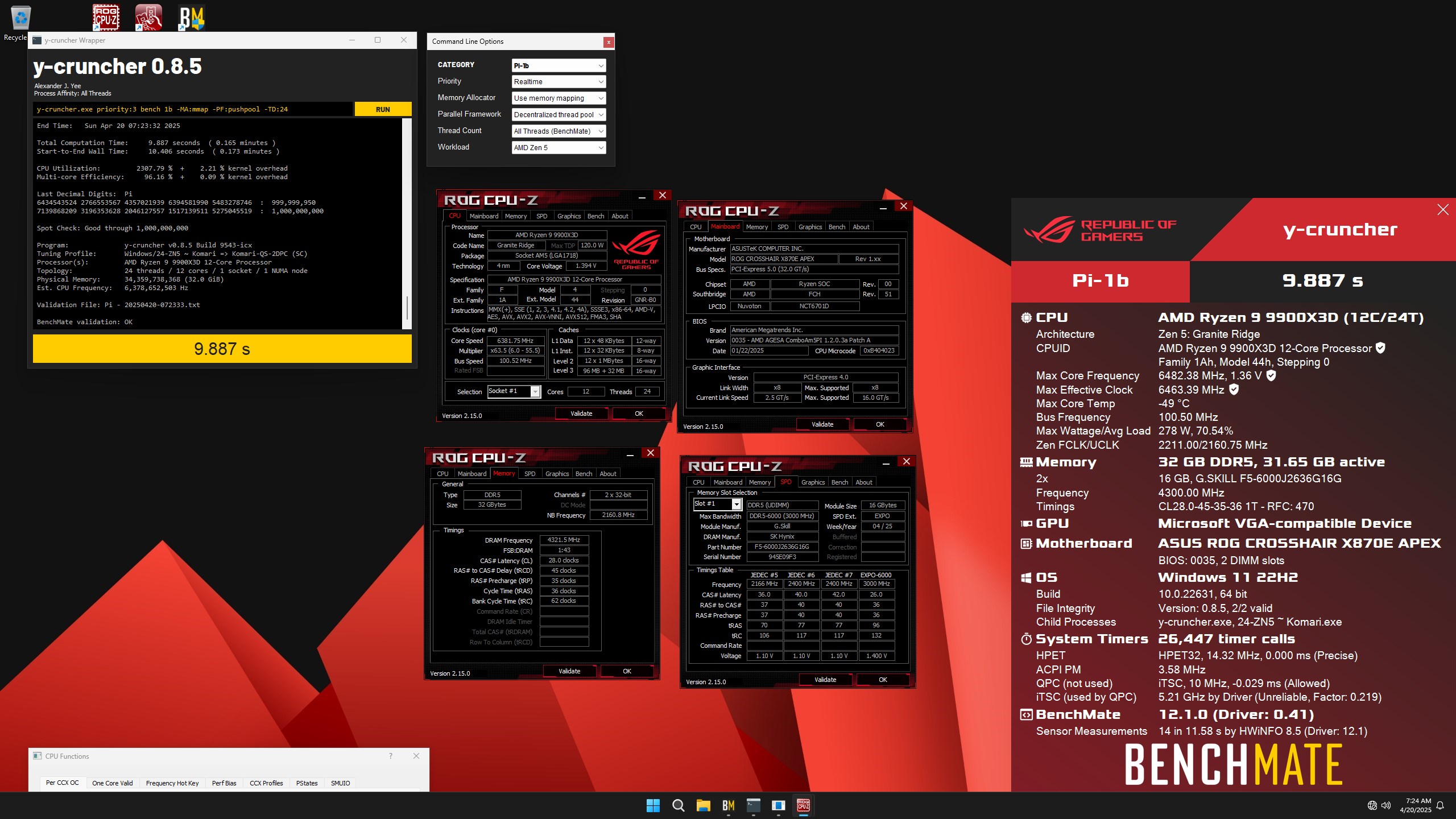The height and width of the screenshot is (819, 1456).
Task: Close the BenchMate y-cruncher result panel
Action: (1443, 210)
